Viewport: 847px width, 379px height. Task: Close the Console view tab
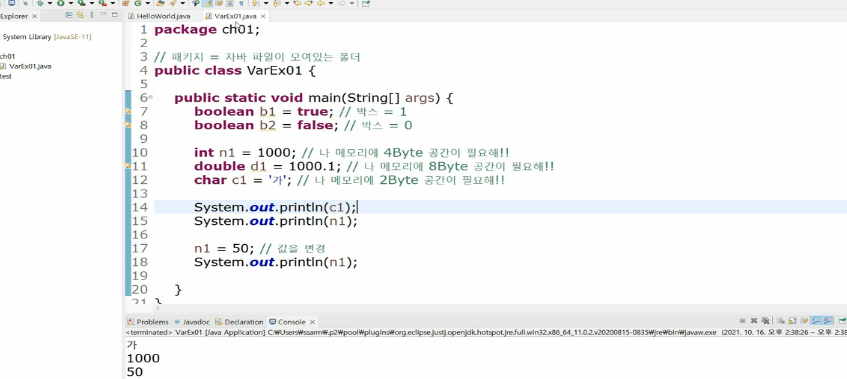[312, 322]
